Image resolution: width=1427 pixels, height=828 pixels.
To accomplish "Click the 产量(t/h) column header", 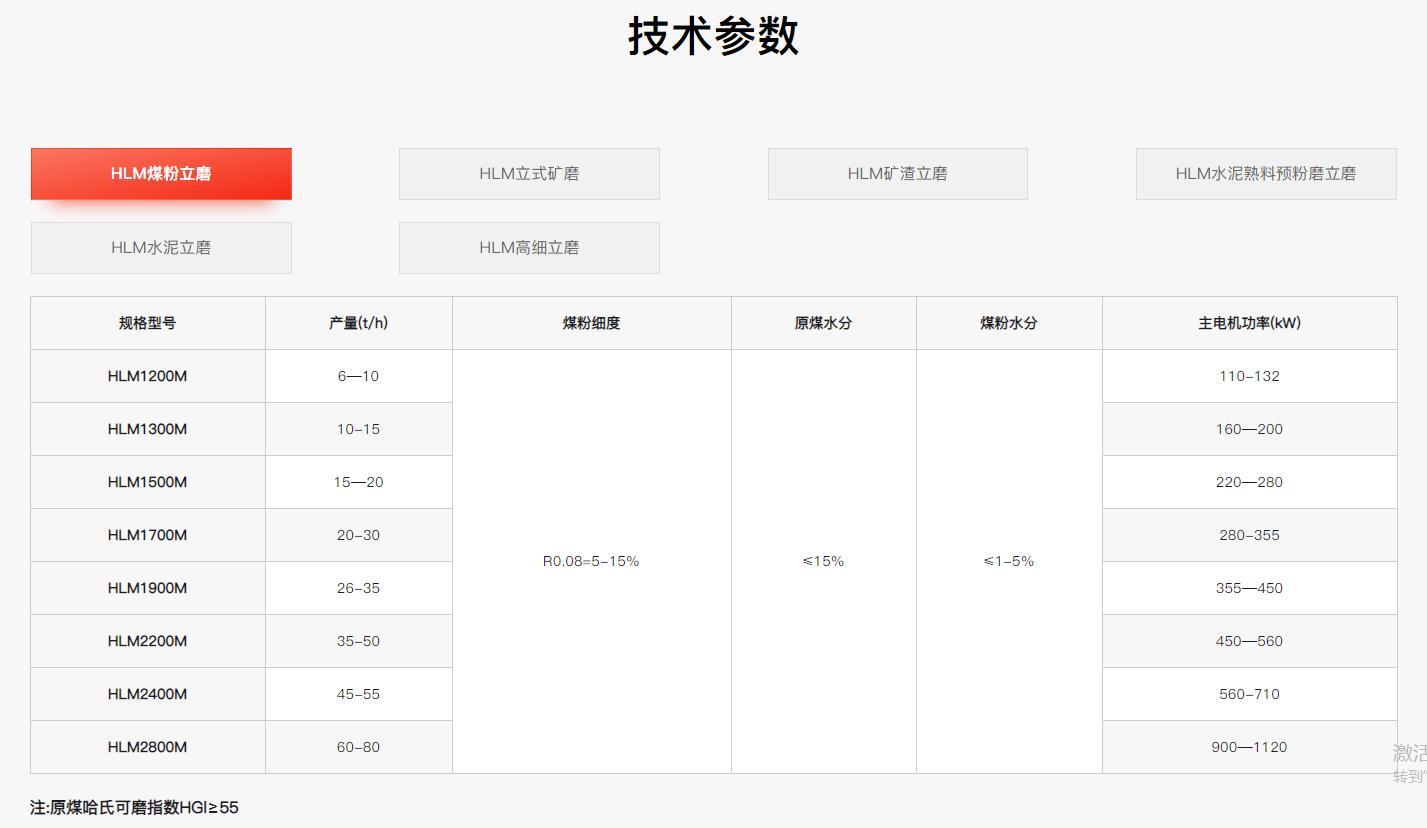I will 359,322.
